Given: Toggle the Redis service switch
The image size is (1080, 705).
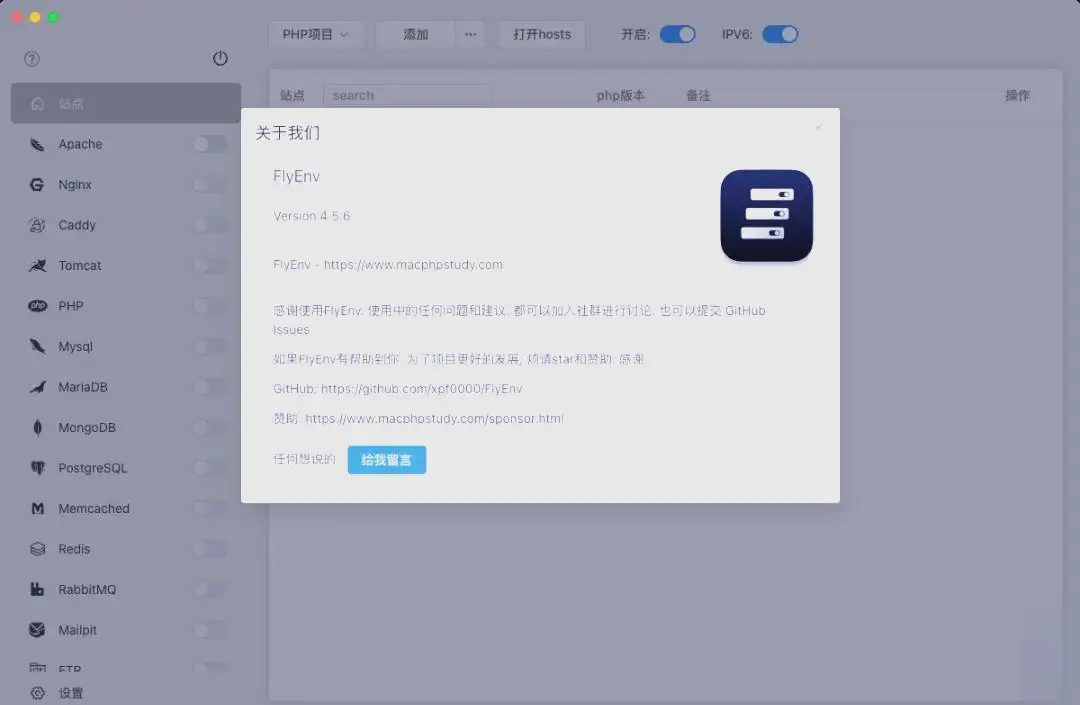Looking at the screenshot, I should (x=210, y=549).
